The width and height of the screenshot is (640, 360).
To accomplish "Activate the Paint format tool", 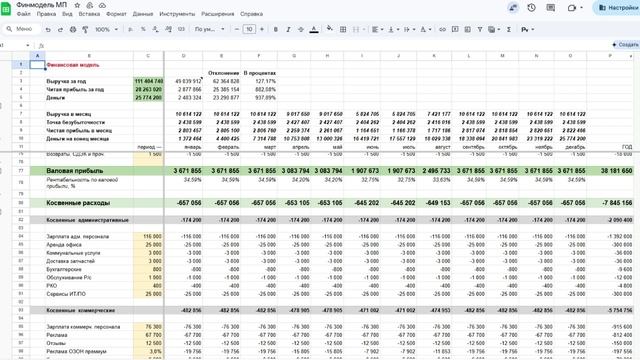I will 85,29.
